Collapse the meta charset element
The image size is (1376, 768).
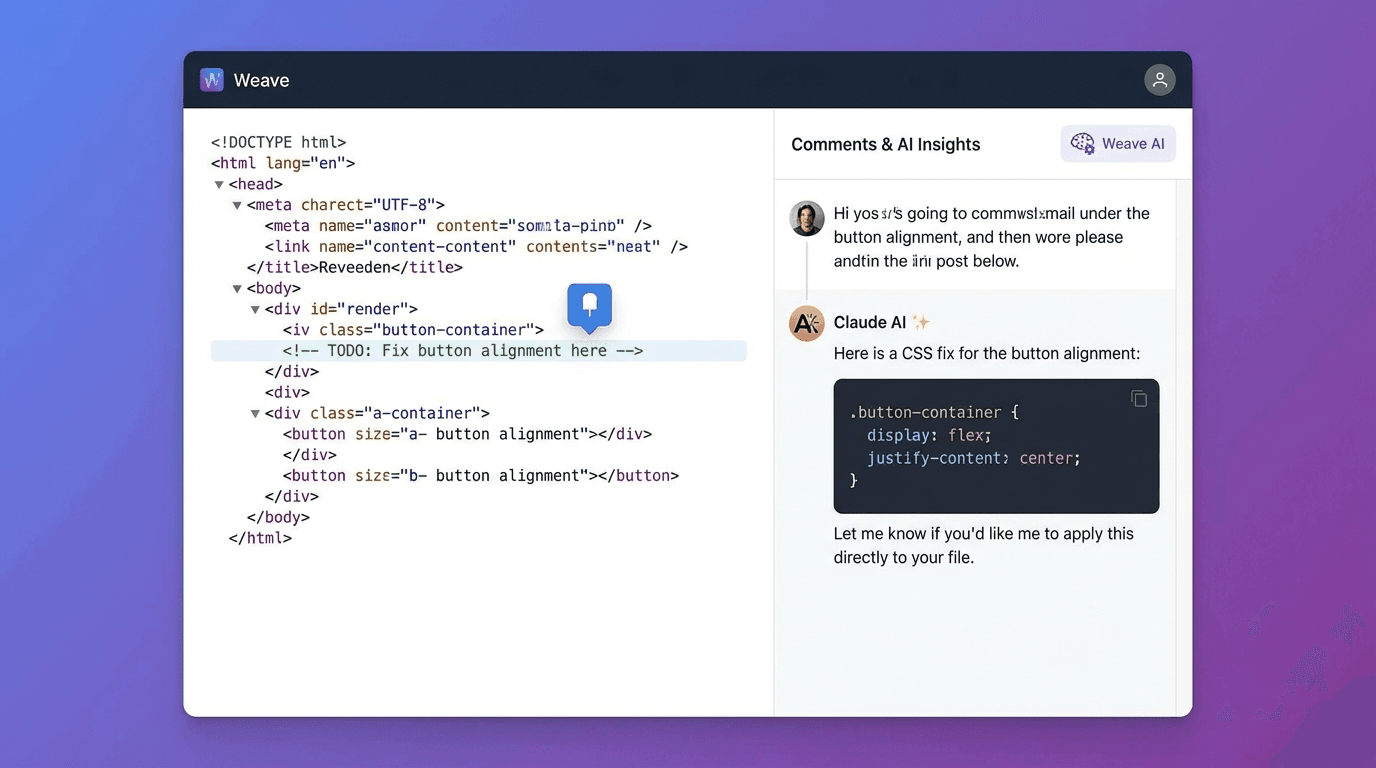click(x=238, y=204)
